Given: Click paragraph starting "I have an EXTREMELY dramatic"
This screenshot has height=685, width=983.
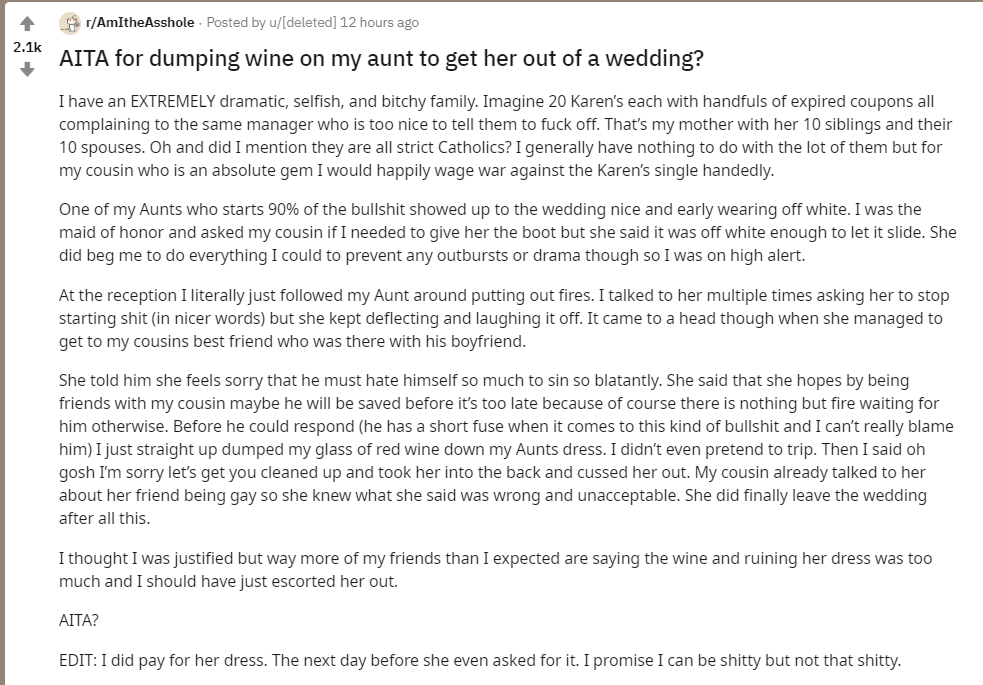Looking at the screenshot, I should (x=505, y=136).
